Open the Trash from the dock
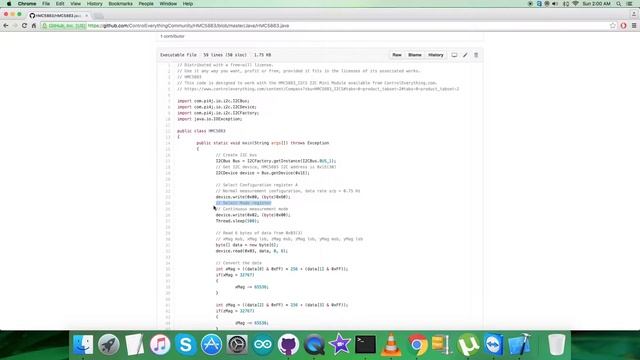The height and width of the screenshot is (360, 640). click(x=556, y=345)
